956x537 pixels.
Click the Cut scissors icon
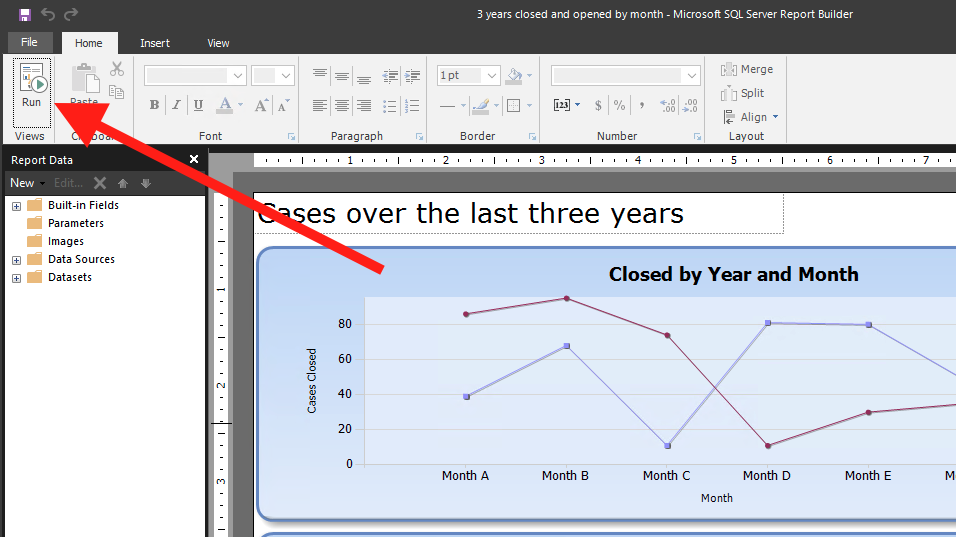click(117, 69)
